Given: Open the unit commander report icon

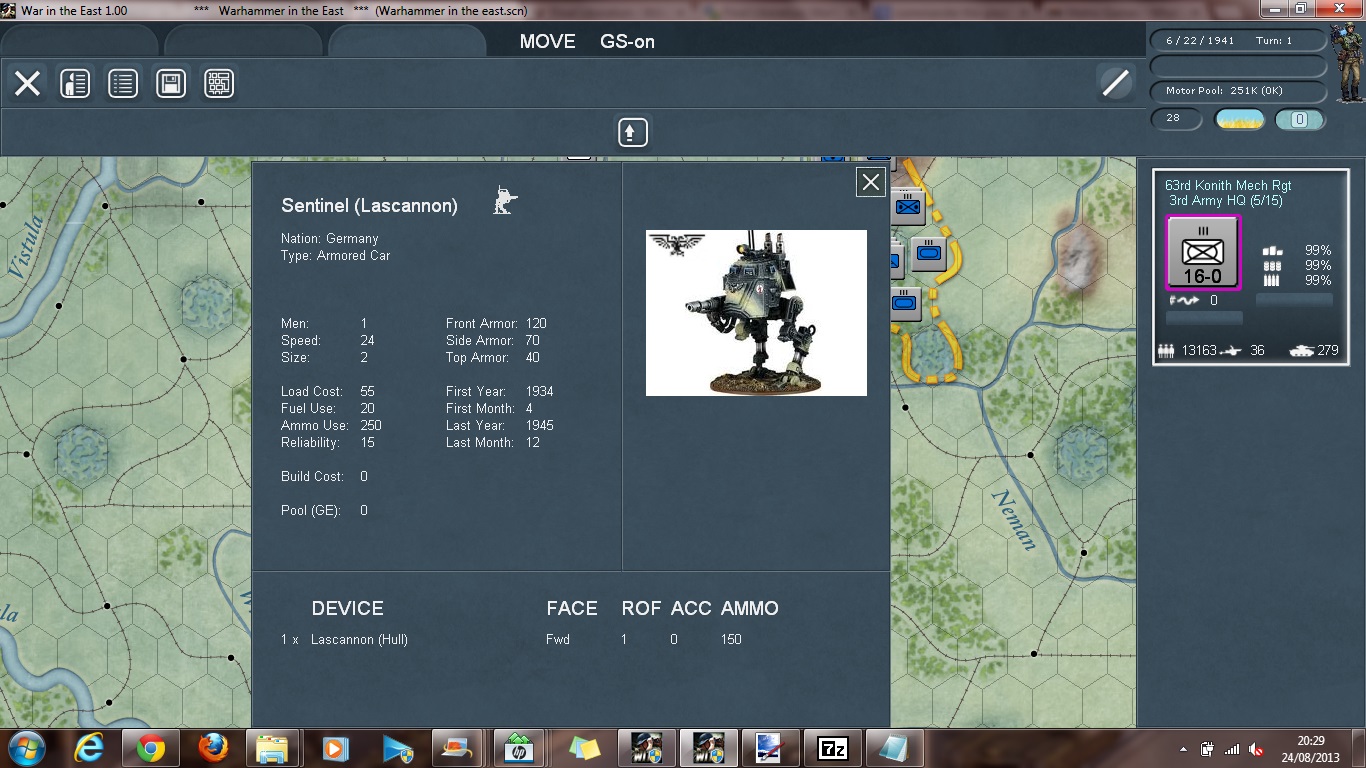Looking at the screenshot, I should pos(75,82).
